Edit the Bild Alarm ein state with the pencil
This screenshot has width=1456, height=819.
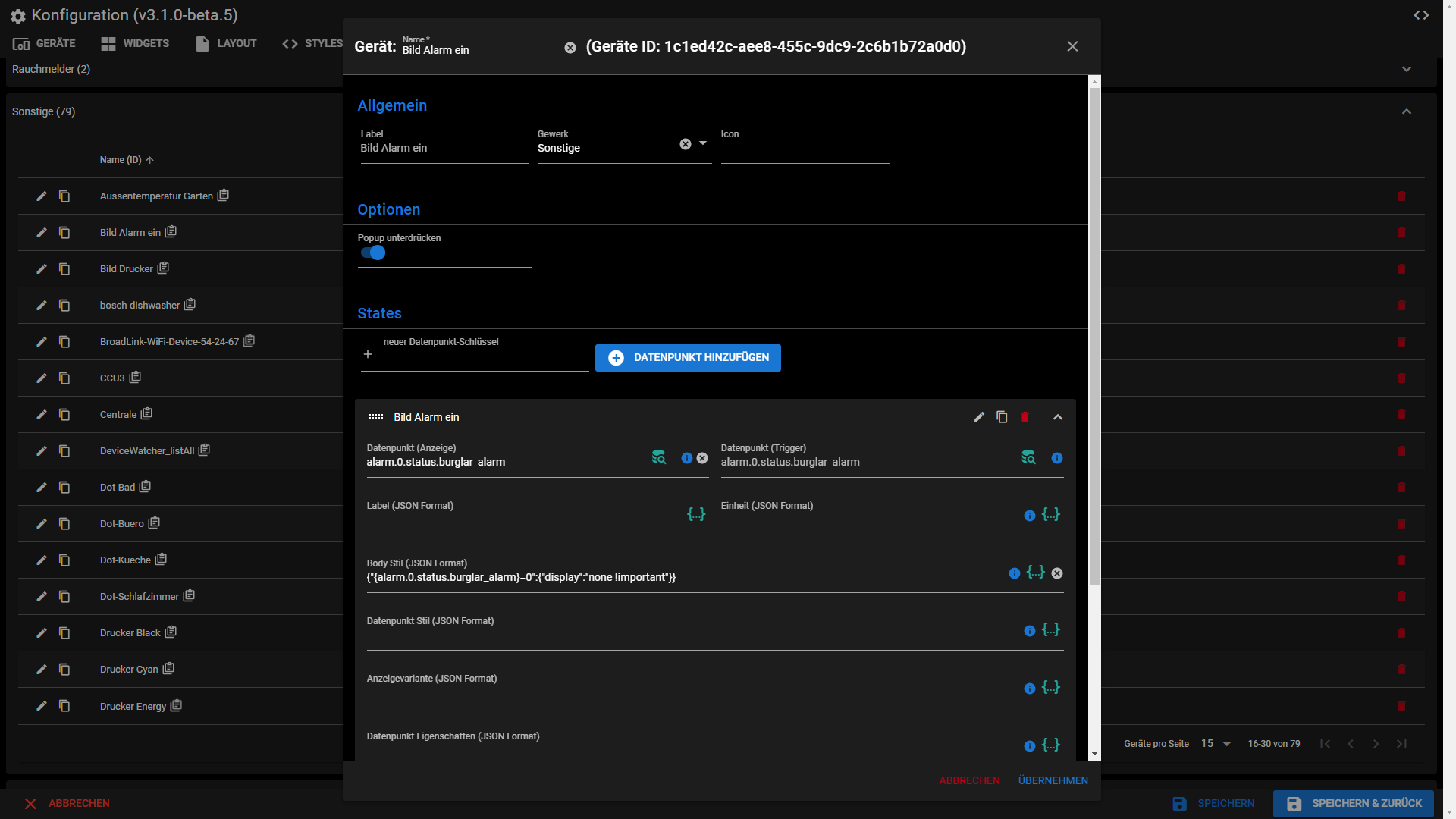click(979, 417)
